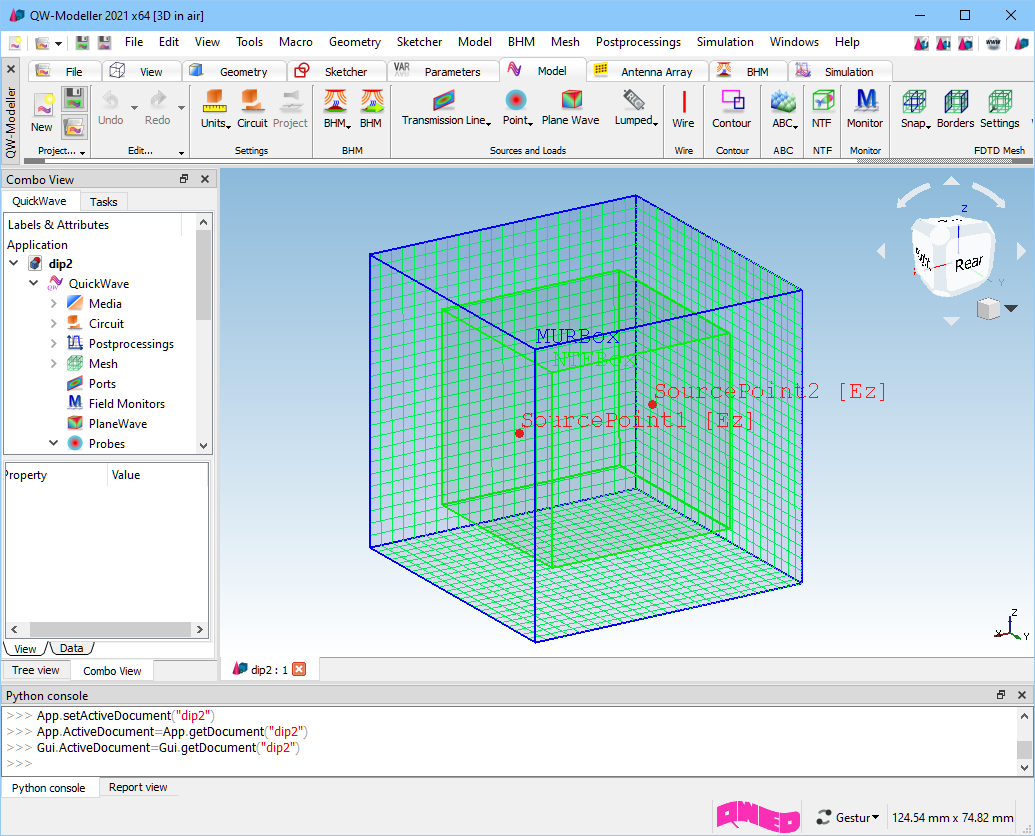Image resolution: width=1035 pixels, height=836 pixels.
Task: Open the Windows menu
Action: click(x=794, y=42)
